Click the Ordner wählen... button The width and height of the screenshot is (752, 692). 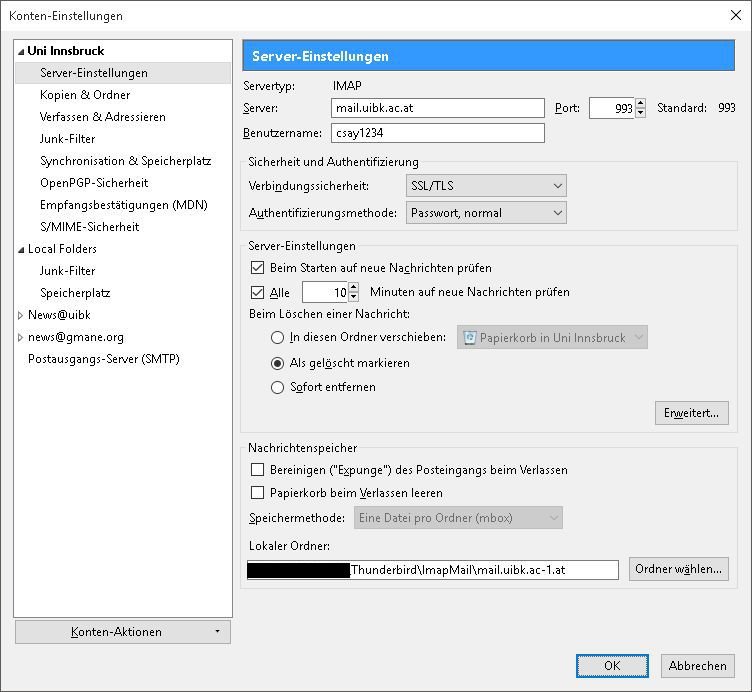(x=679, y=569)
